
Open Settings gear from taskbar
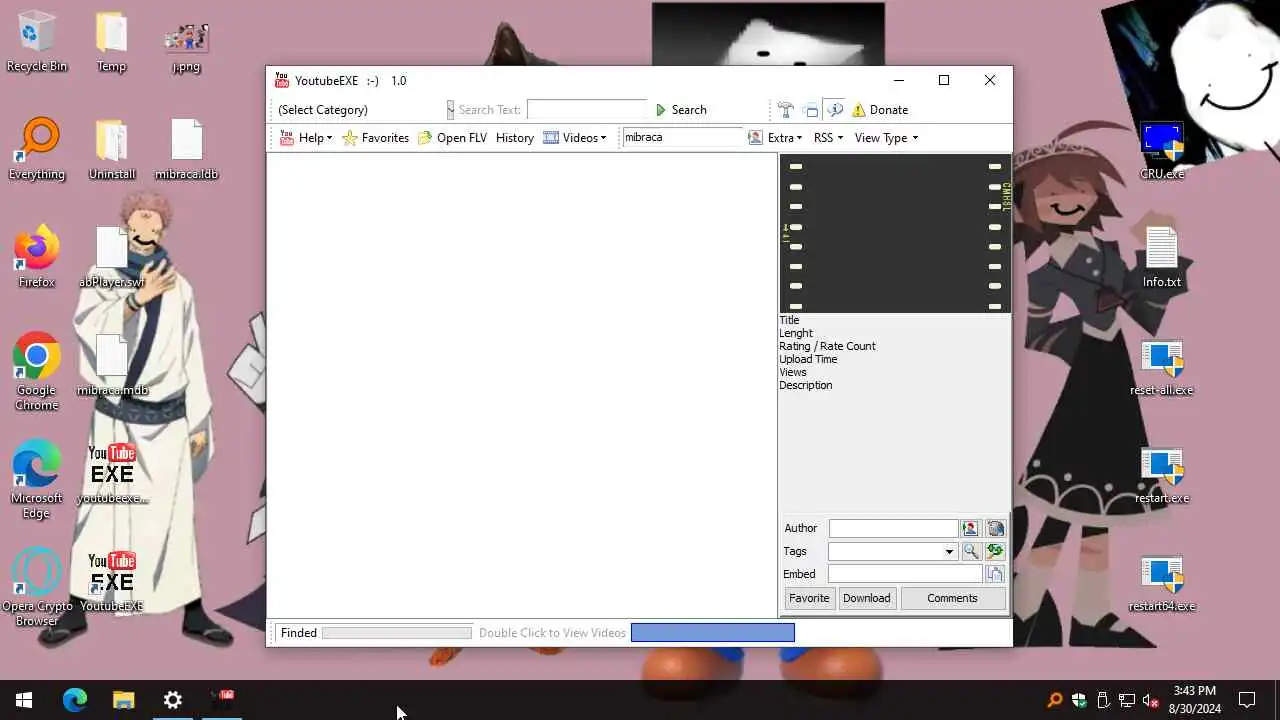click(x=172, y=700)
